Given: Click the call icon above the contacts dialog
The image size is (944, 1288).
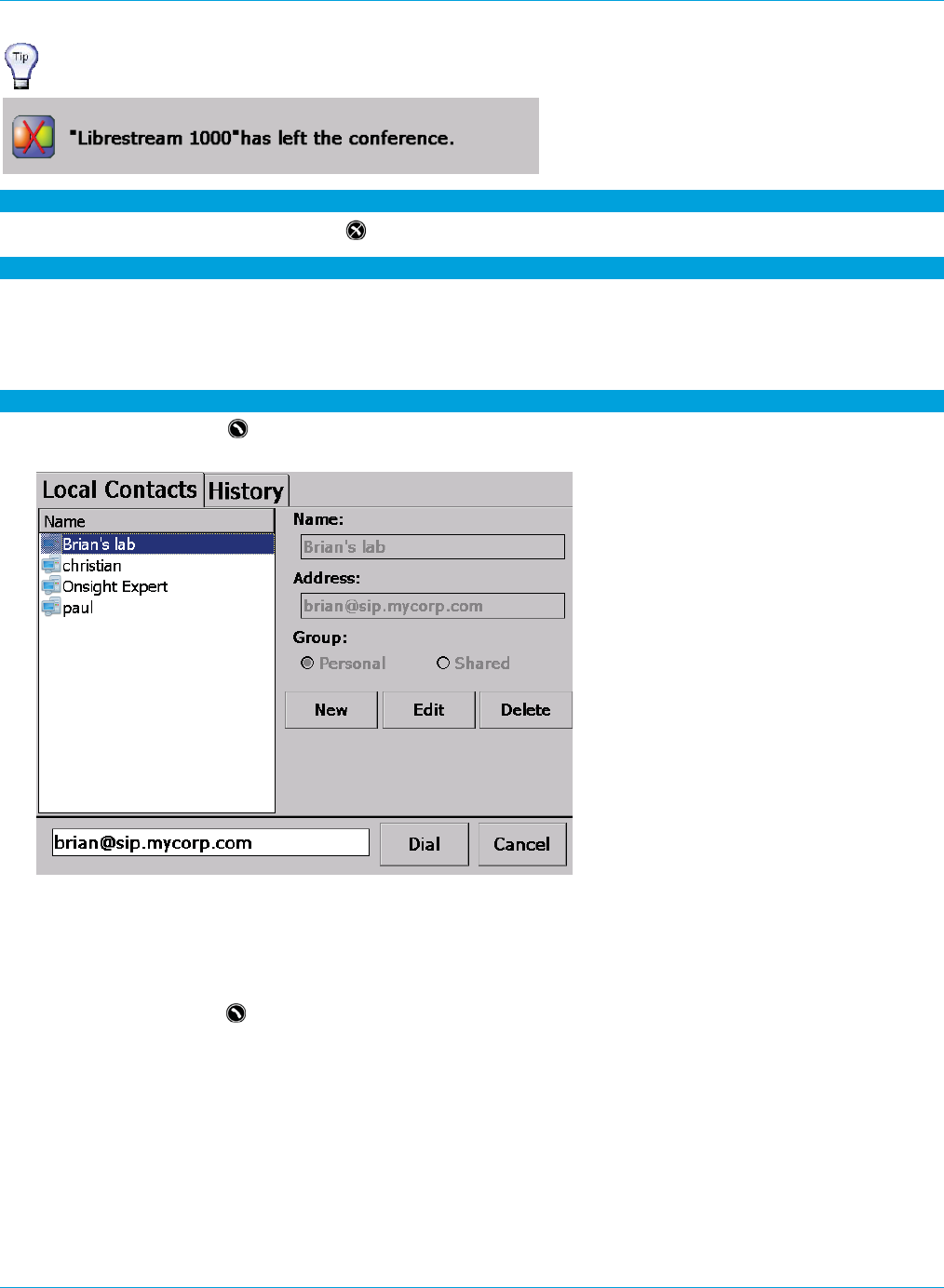Looking at the screenshot, I should [237, 429].
